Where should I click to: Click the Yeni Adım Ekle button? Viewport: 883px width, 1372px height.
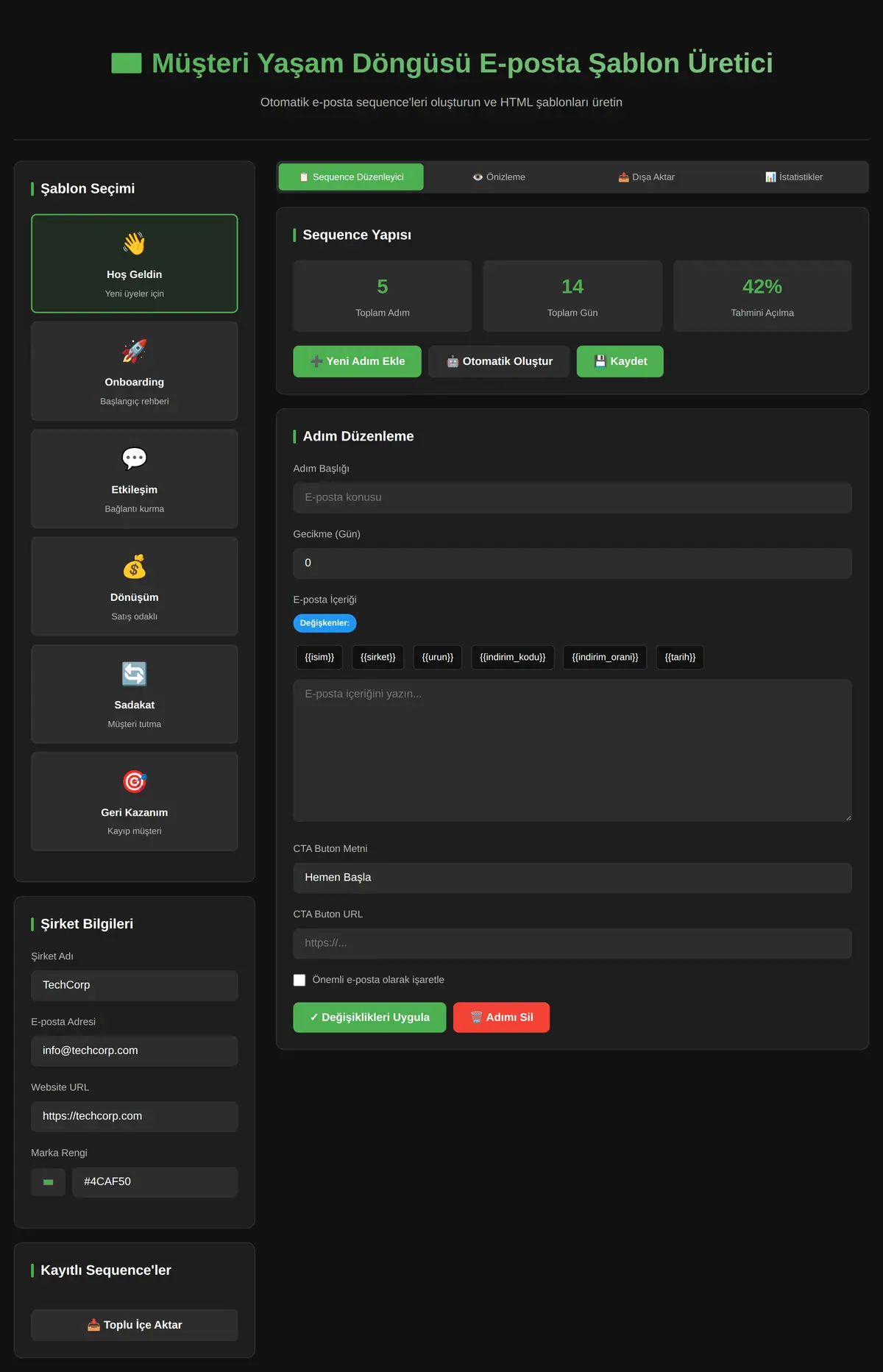(357, 361)
